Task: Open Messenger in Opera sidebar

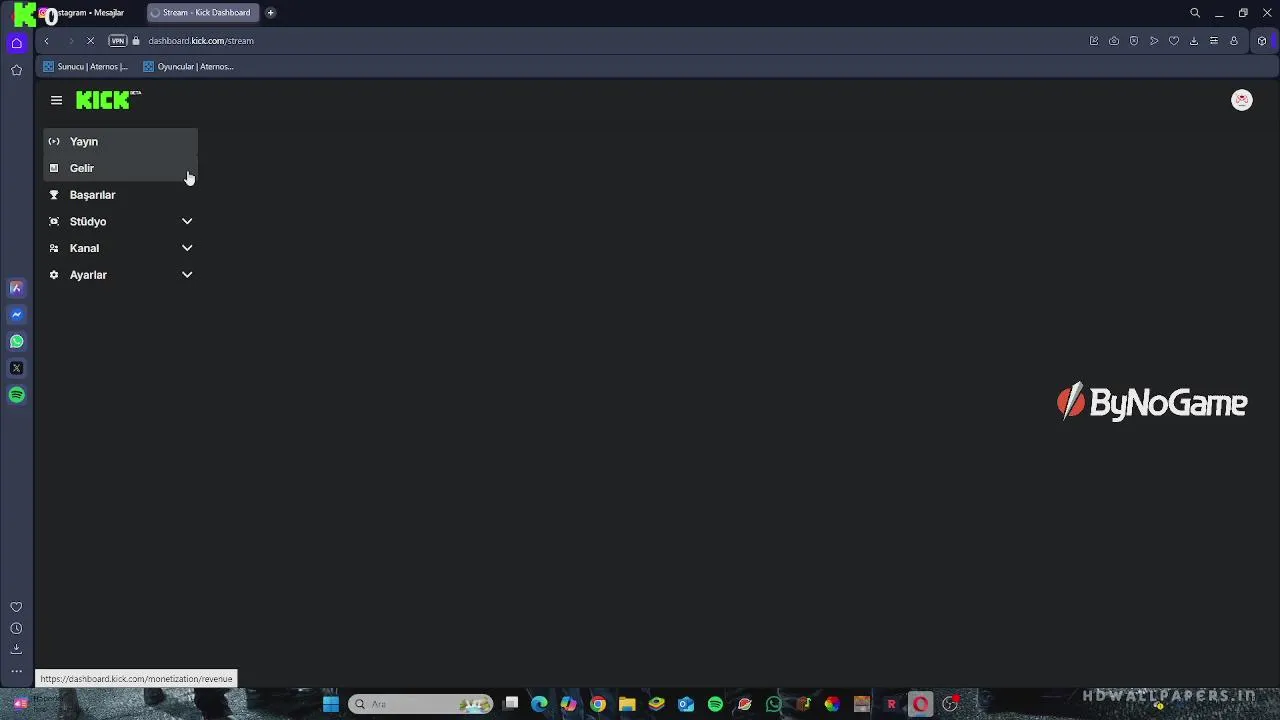Action: pos(16,315)
